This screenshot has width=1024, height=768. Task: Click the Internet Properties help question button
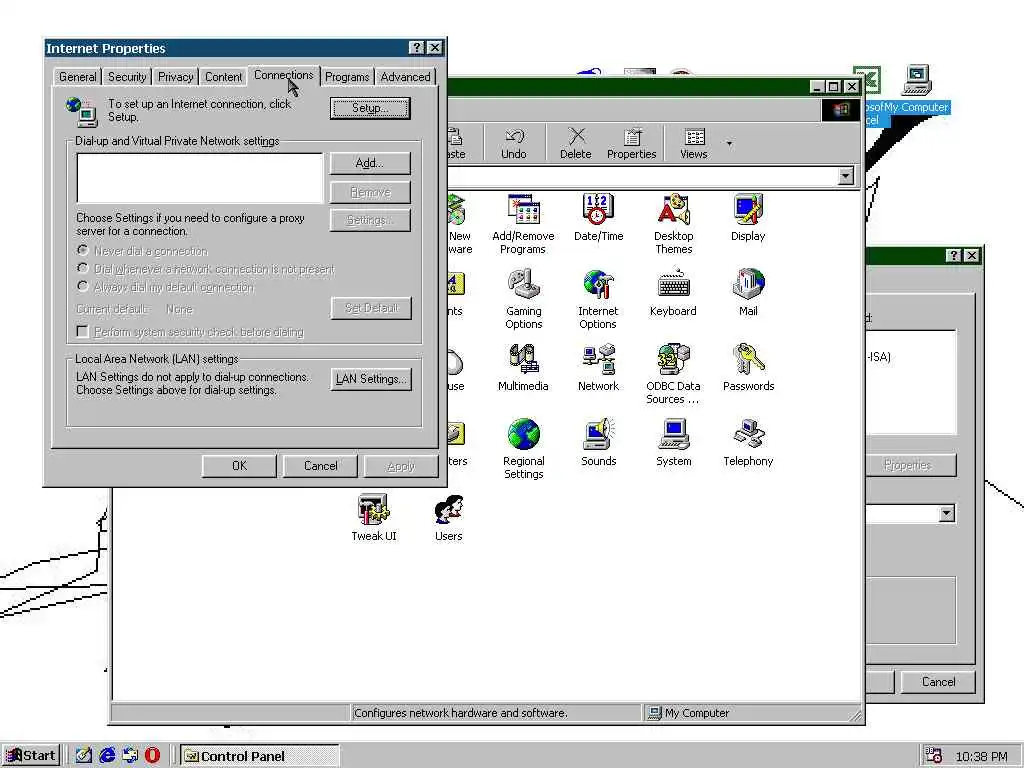click(x=417, y=48)
